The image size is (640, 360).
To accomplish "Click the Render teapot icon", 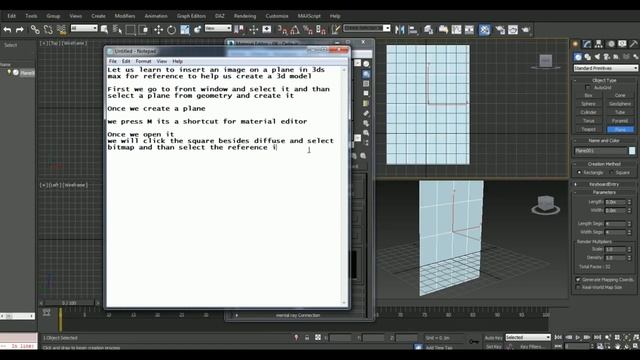I will (526, 30).
